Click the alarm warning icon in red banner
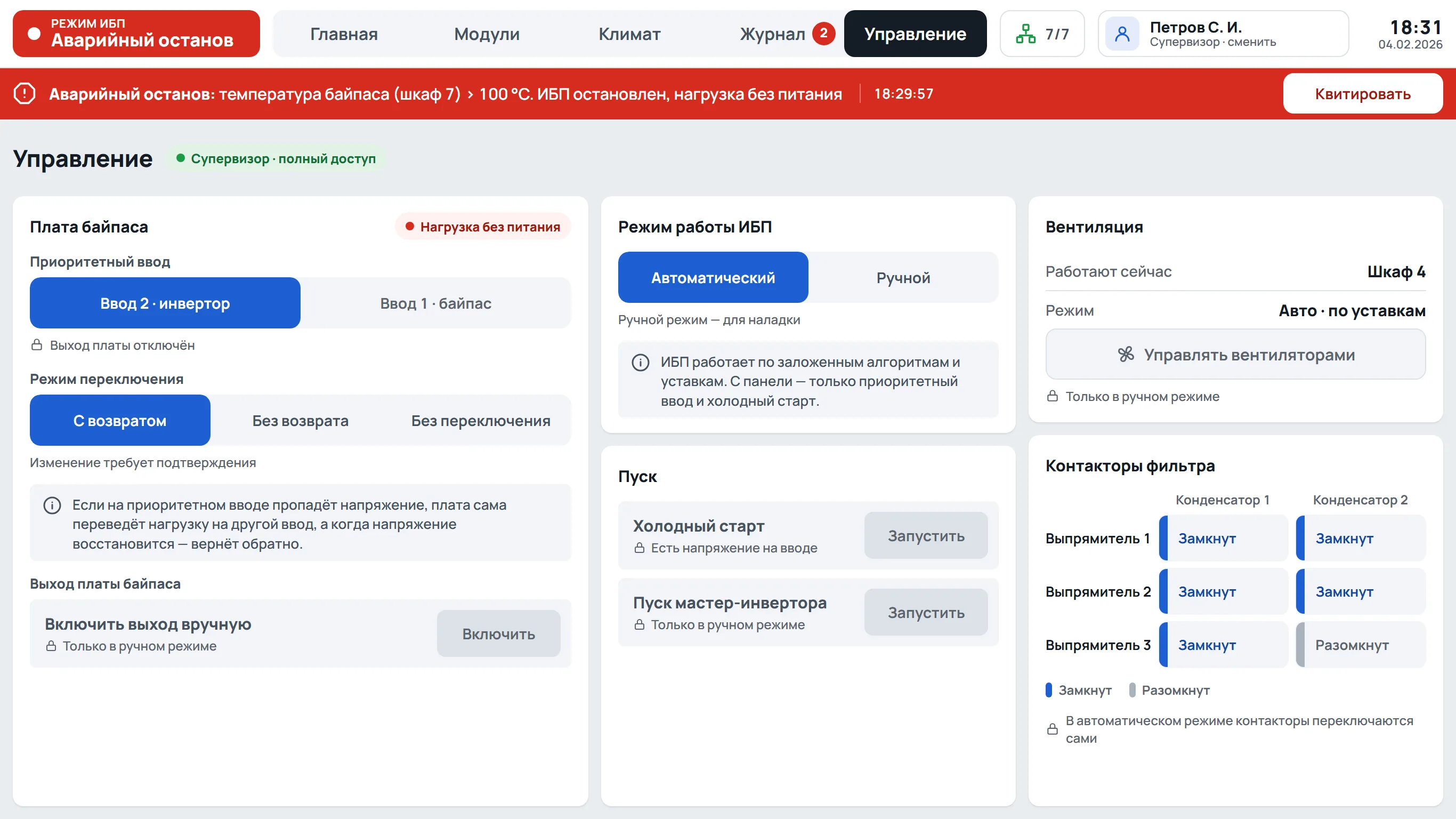This screenshot has width=1456, height=819. pos(25,93)
